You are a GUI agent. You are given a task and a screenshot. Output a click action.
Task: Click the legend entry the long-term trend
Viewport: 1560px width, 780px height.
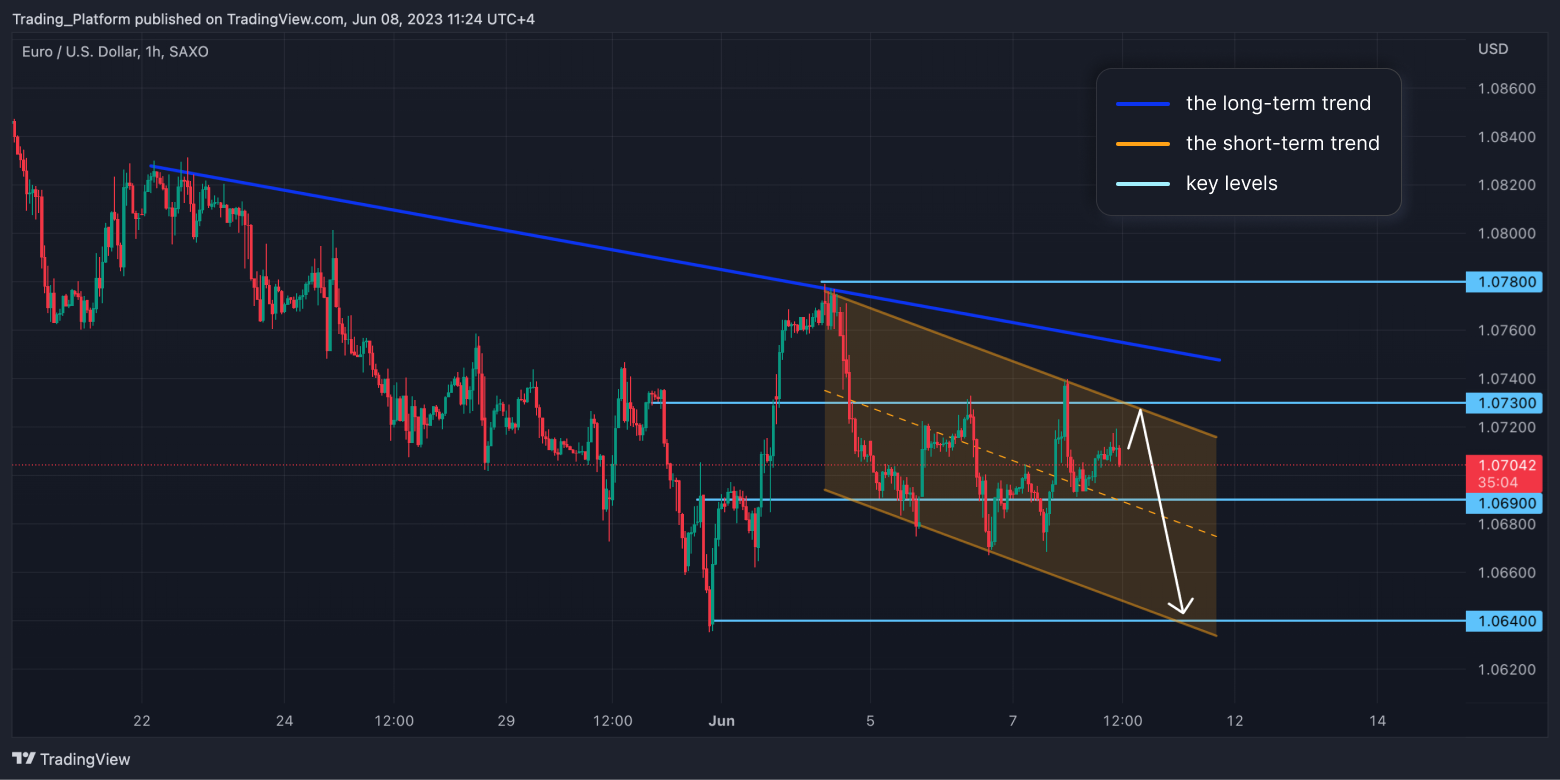(x=1278, y=103)
